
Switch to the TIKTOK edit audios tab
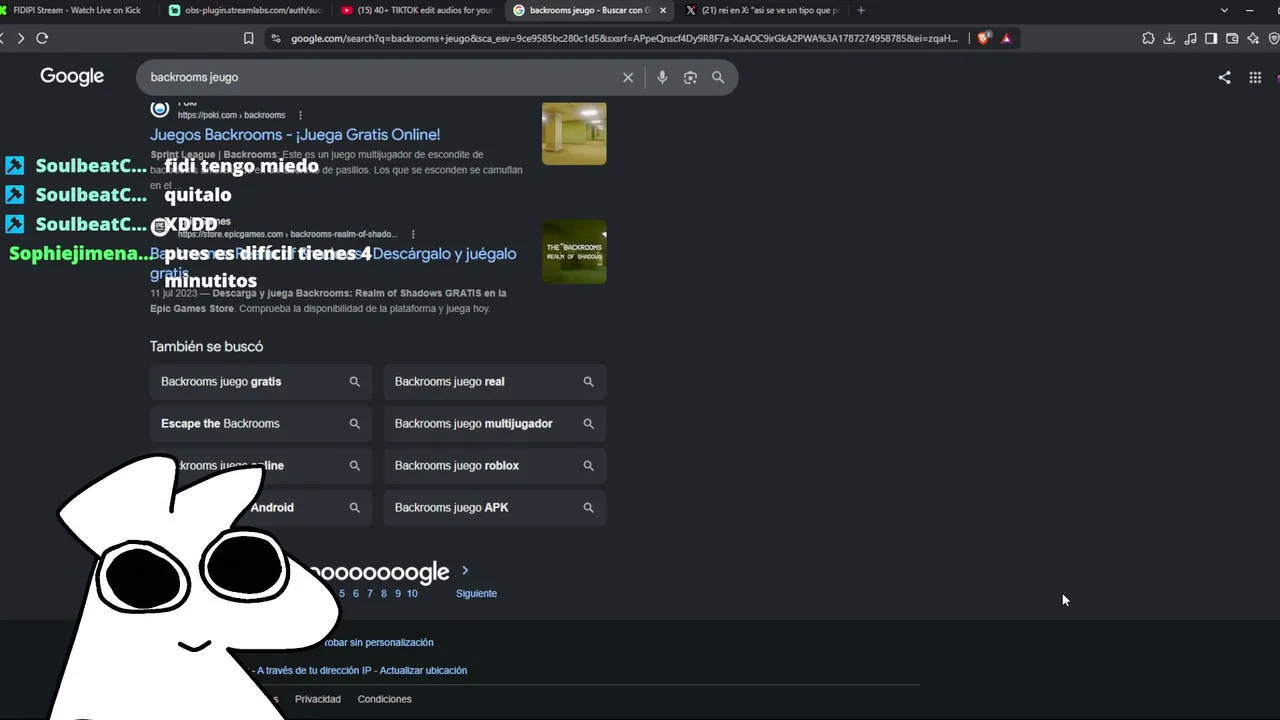(417, 10)
